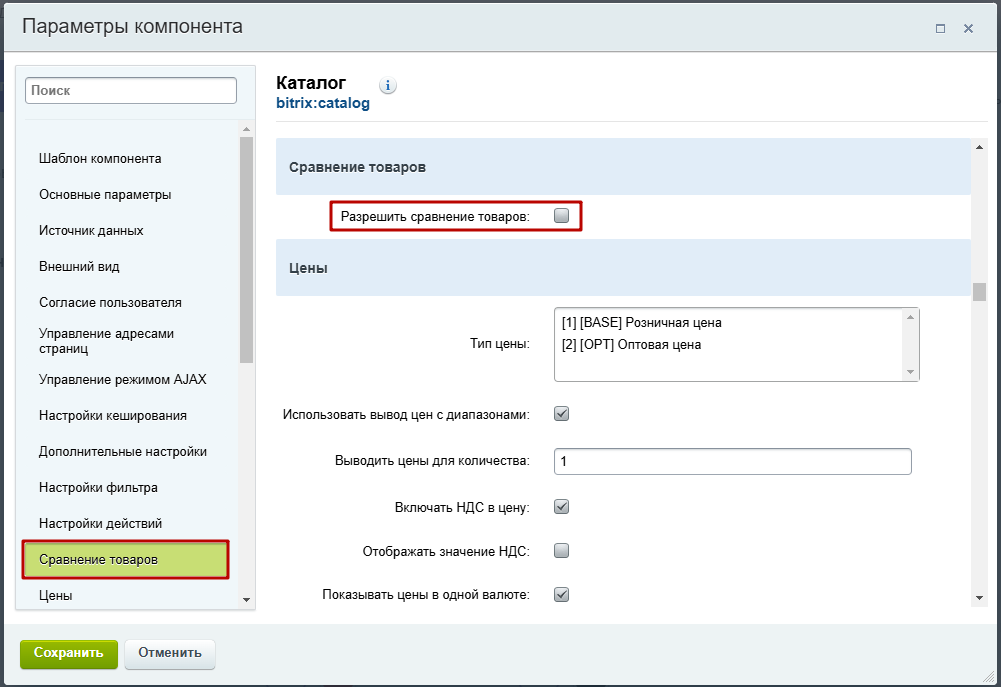
Task: Click price type list scroll-down arrow
Action: [x=910, y=372]
